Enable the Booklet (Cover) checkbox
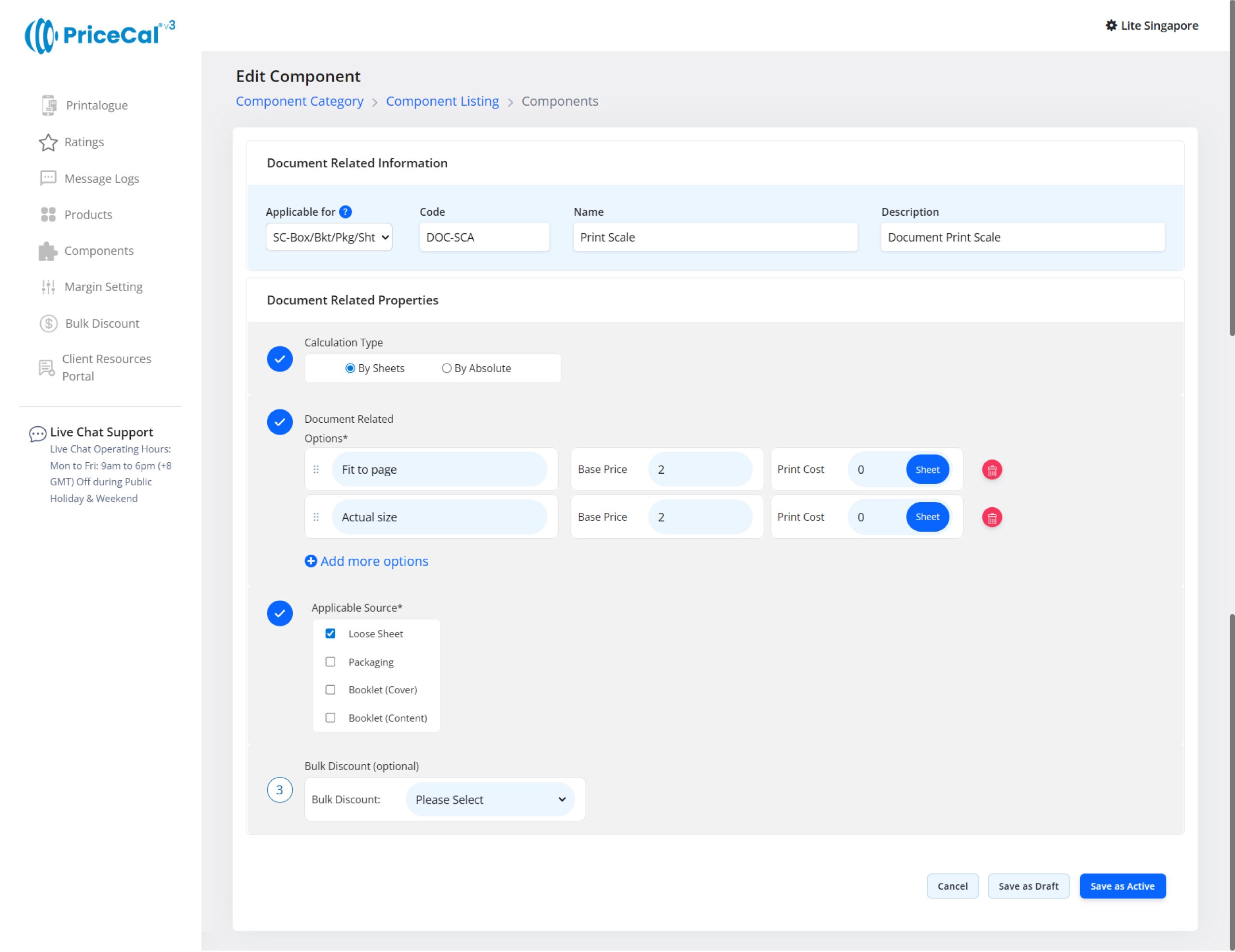The image size is (1235, 952). click(x=331, y=690)
